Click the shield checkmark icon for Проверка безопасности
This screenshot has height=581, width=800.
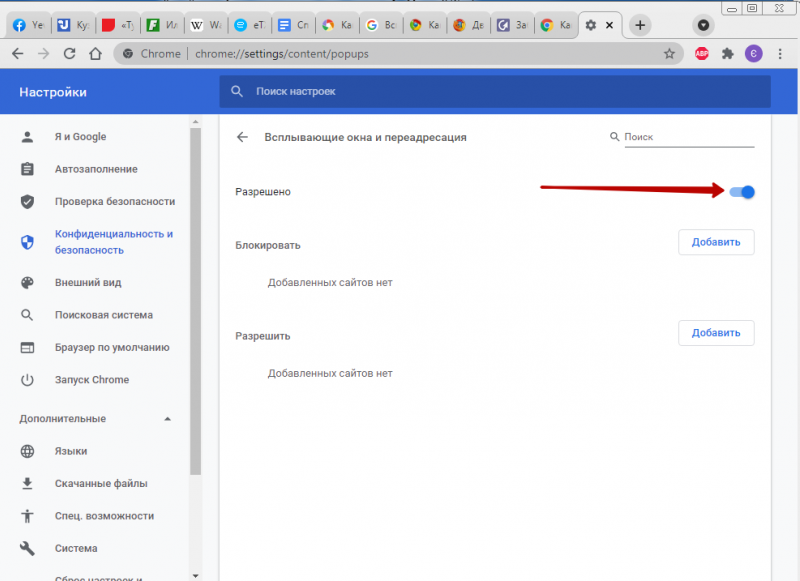(x=28, y=201)
